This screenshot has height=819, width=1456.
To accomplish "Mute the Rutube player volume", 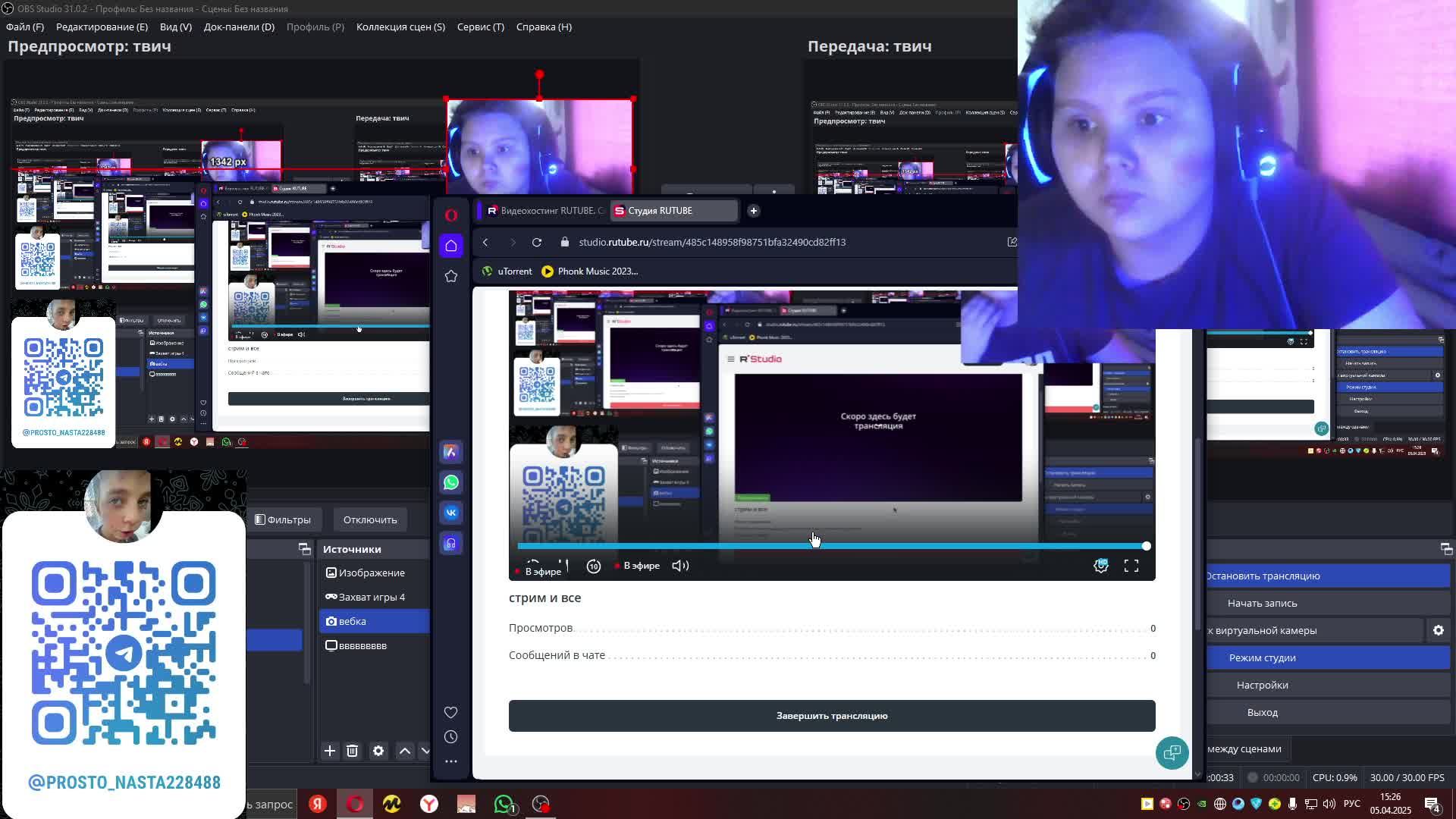I will click(680, 566).
